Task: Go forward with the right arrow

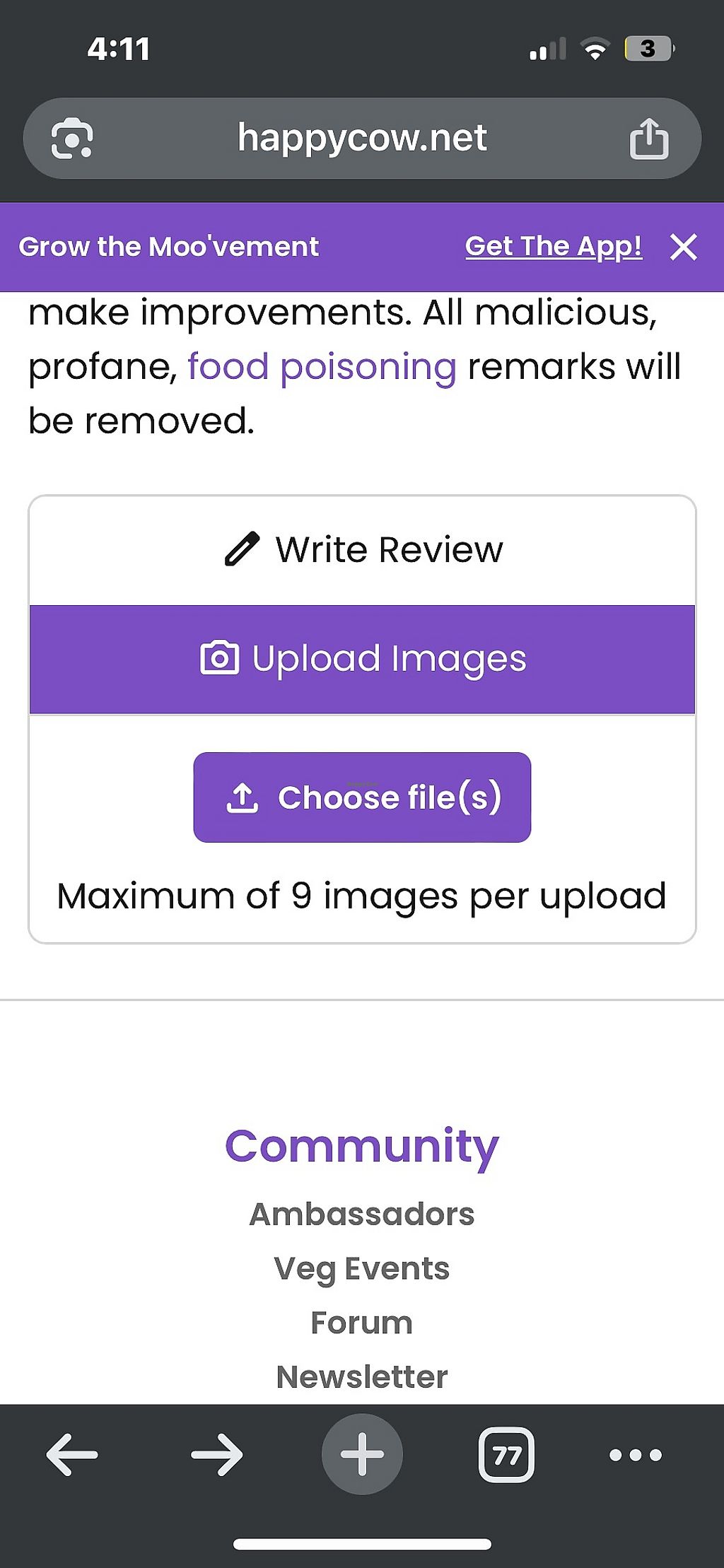Action: (217, 1454)
